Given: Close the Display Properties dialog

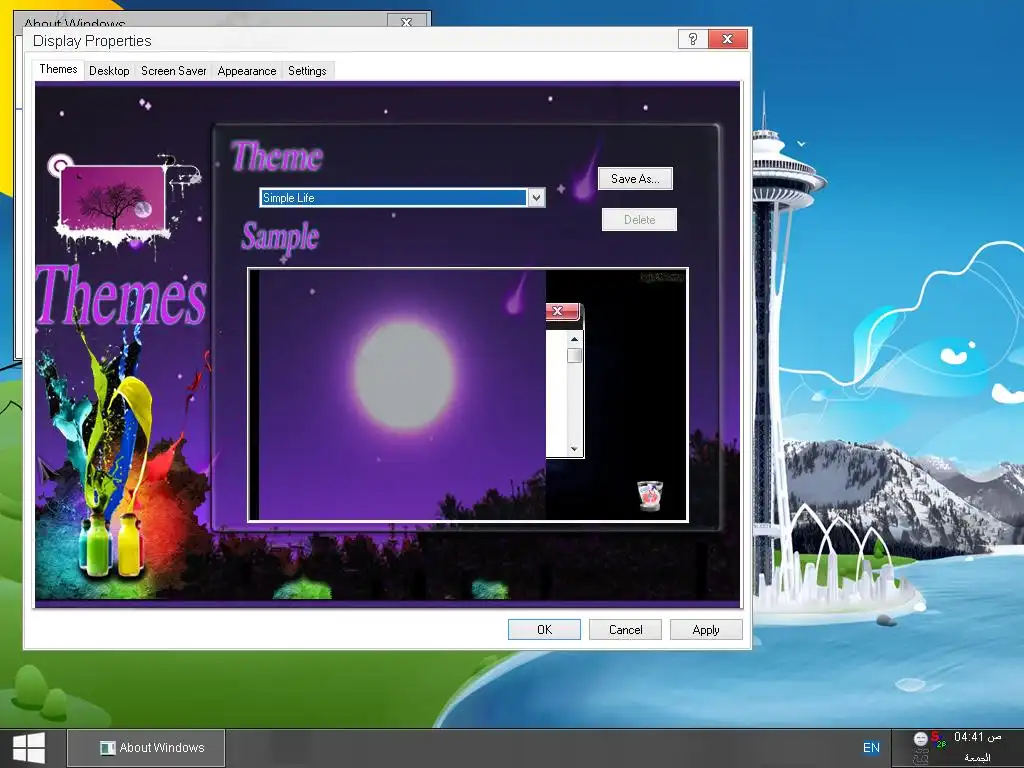Looking at the screenshot, I should [728, 39].
